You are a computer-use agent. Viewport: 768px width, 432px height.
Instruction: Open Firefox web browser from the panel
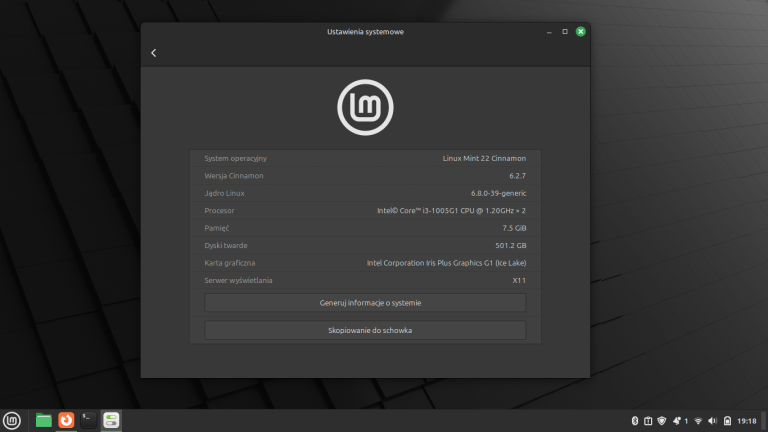click(x=66, y=420)
